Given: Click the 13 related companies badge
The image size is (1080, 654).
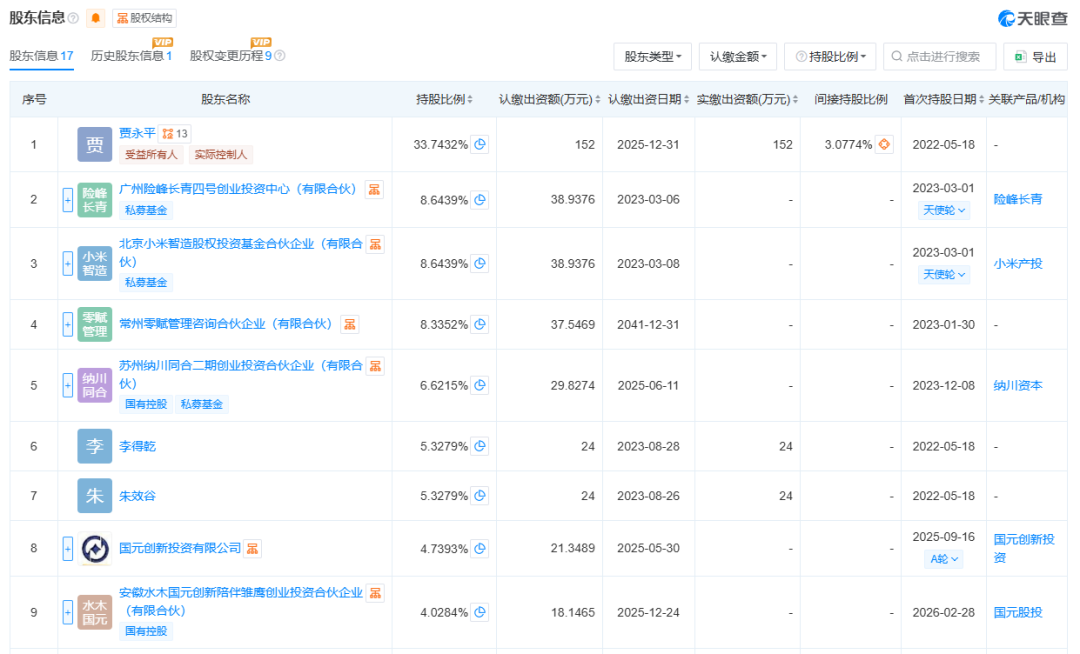Looking at the screenshot, I should (x=175, y=134).
